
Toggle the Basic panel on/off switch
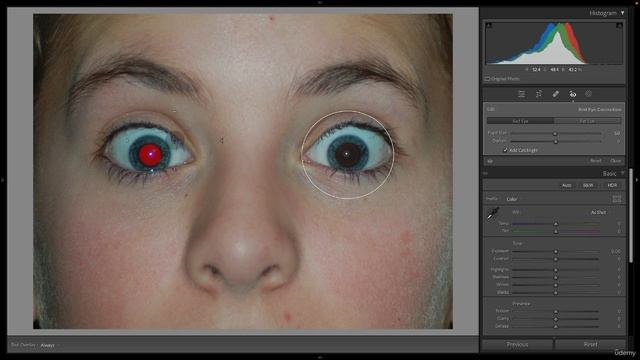tap(486, 173)
